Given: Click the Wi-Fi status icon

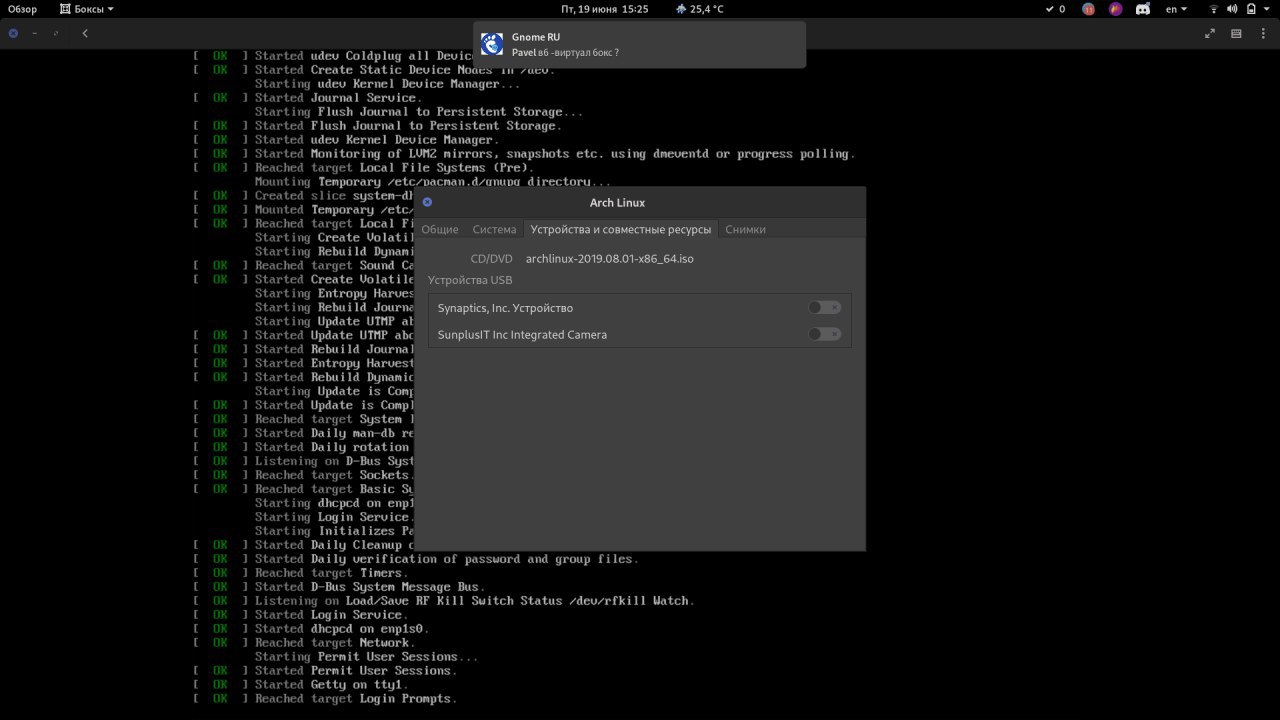Looking at the screenshot, I should (1214, 9).
